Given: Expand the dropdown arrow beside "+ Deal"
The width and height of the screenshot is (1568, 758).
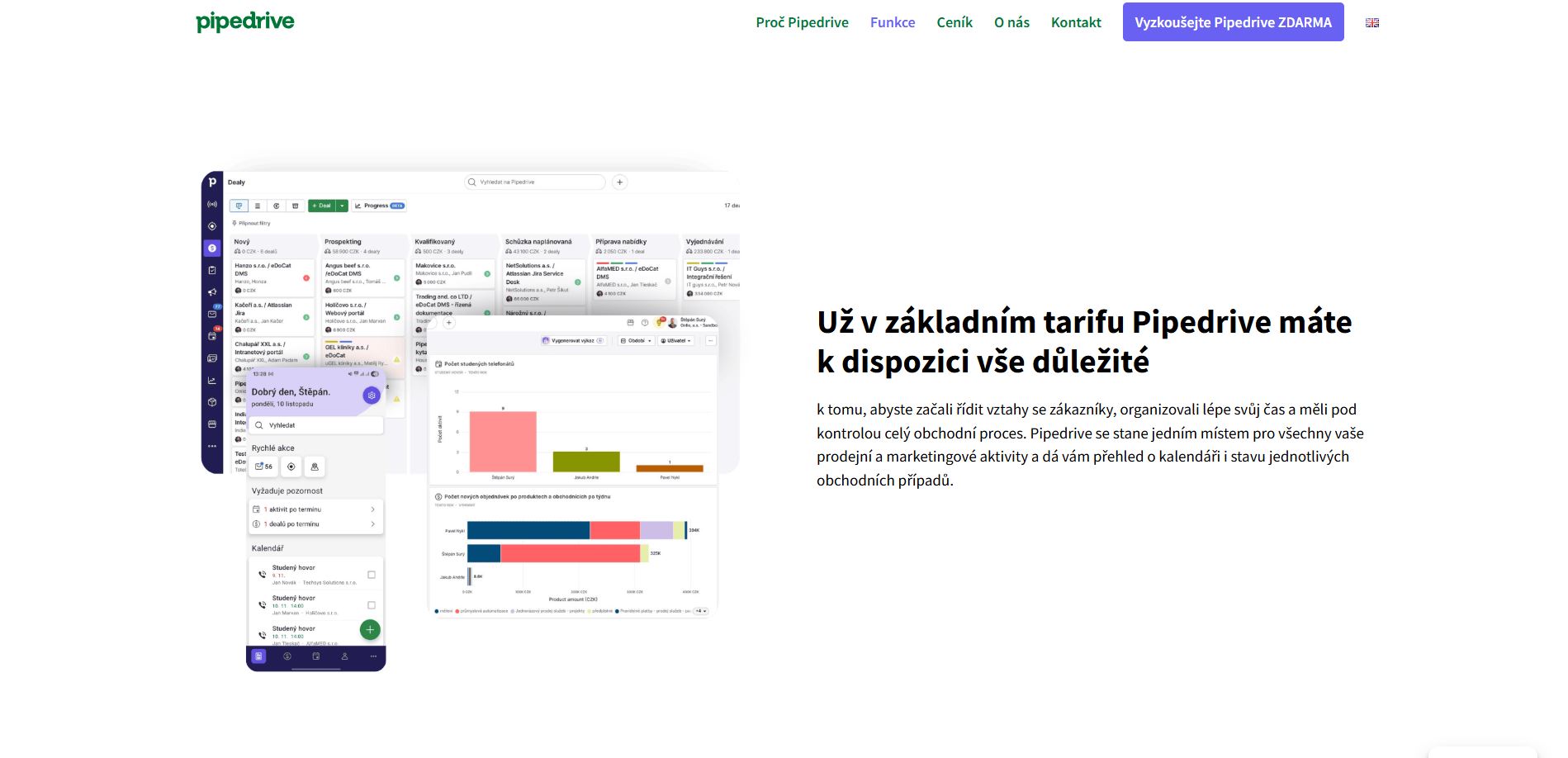Looking at the screenshot, I should [343, 206].
